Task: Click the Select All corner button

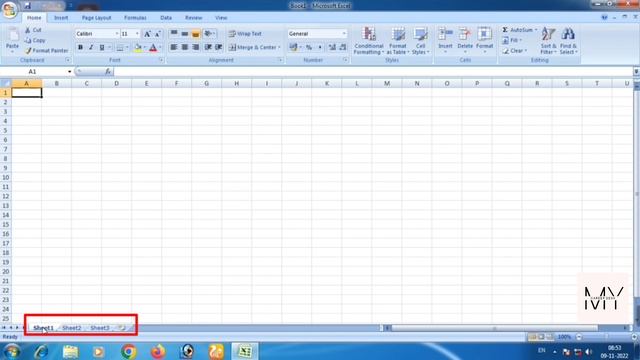Action: [x=6, y=83]
